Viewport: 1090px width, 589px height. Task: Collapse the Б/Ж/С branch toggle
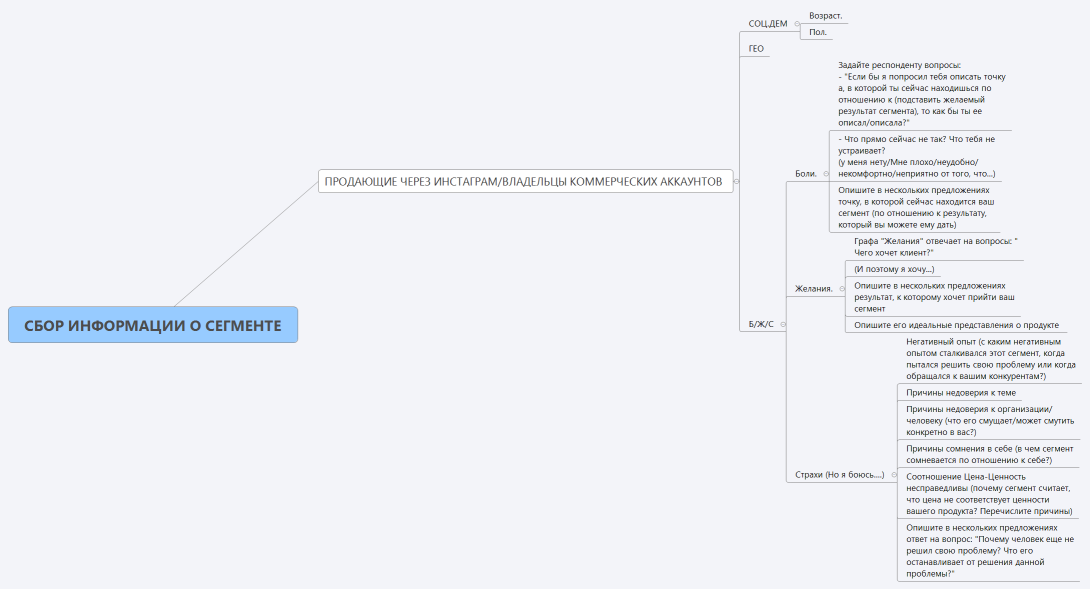tap(782, 324)
